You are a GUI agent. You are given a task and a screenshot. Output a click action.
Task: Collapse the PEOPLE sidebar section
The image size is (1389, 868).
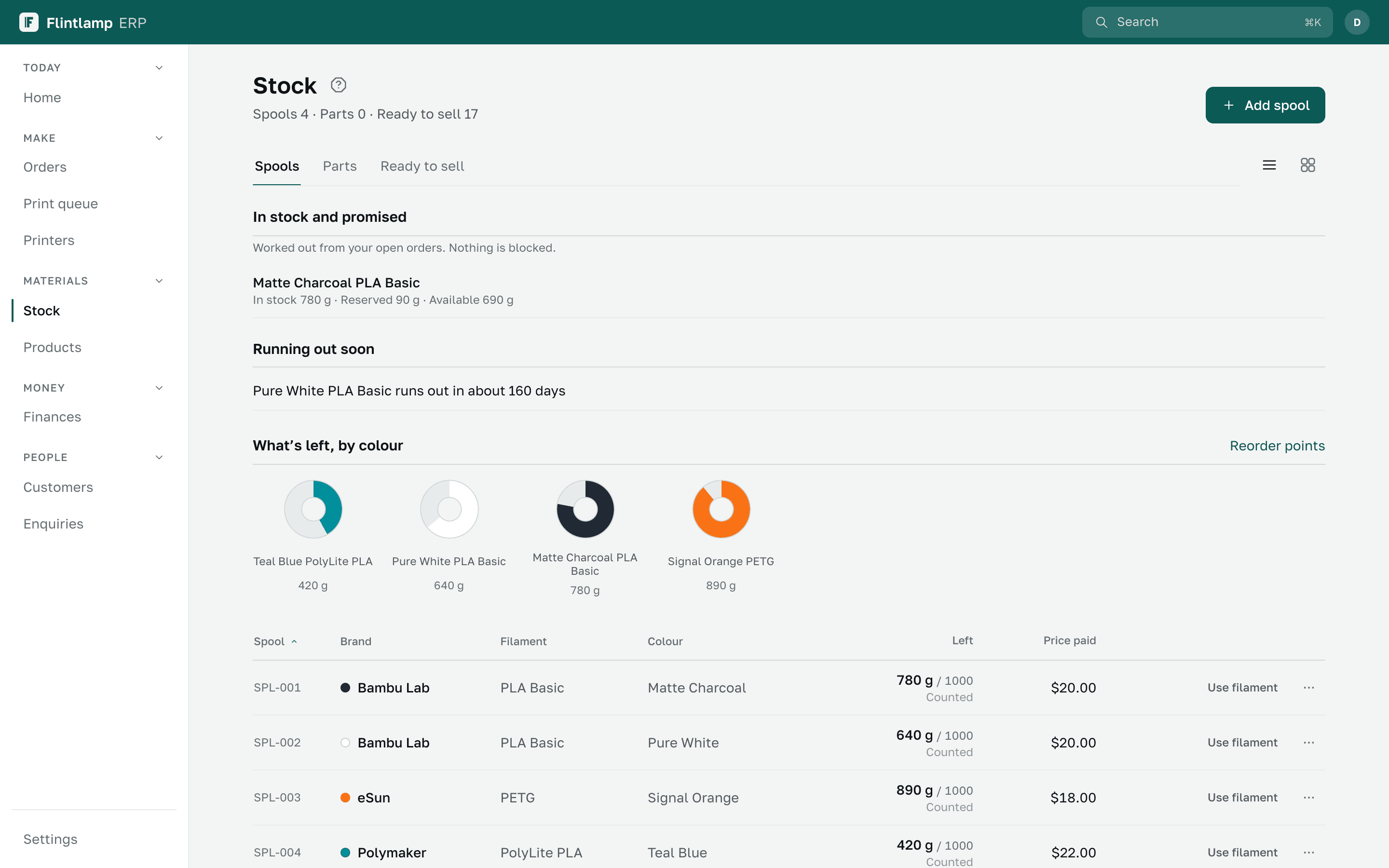(159, 458)
